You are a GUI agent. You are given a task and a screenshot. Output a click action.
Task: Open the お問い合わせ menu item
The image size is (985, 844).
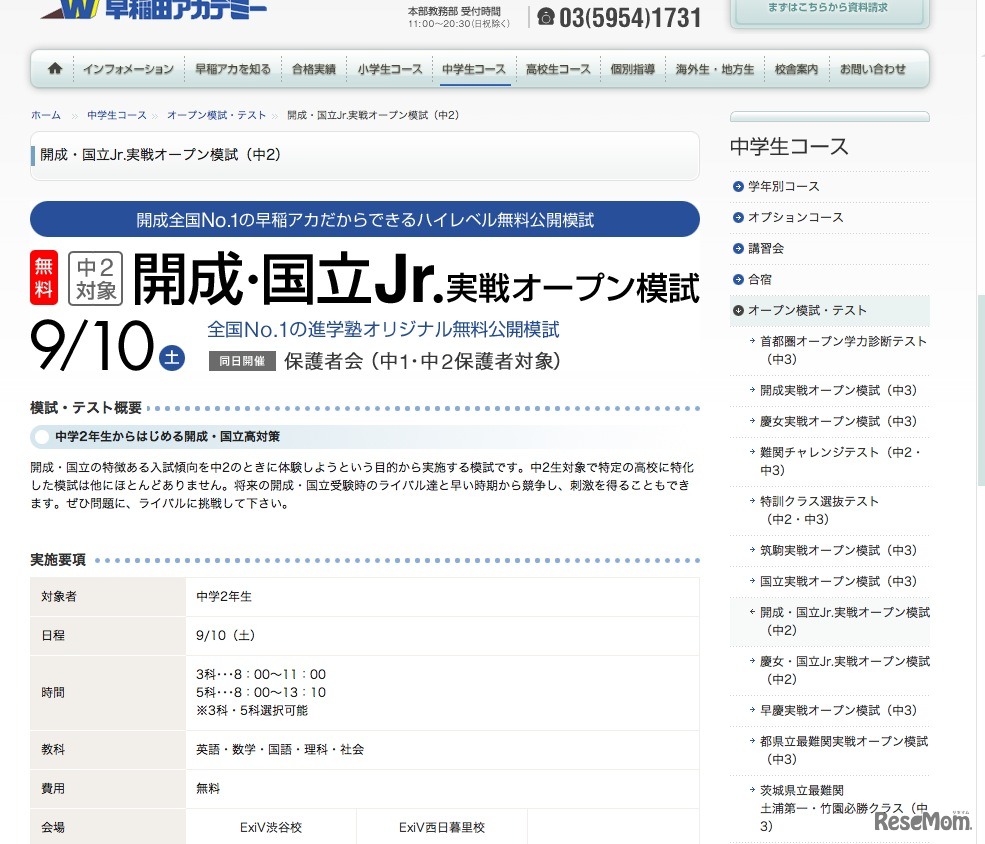tap(875, 69)
